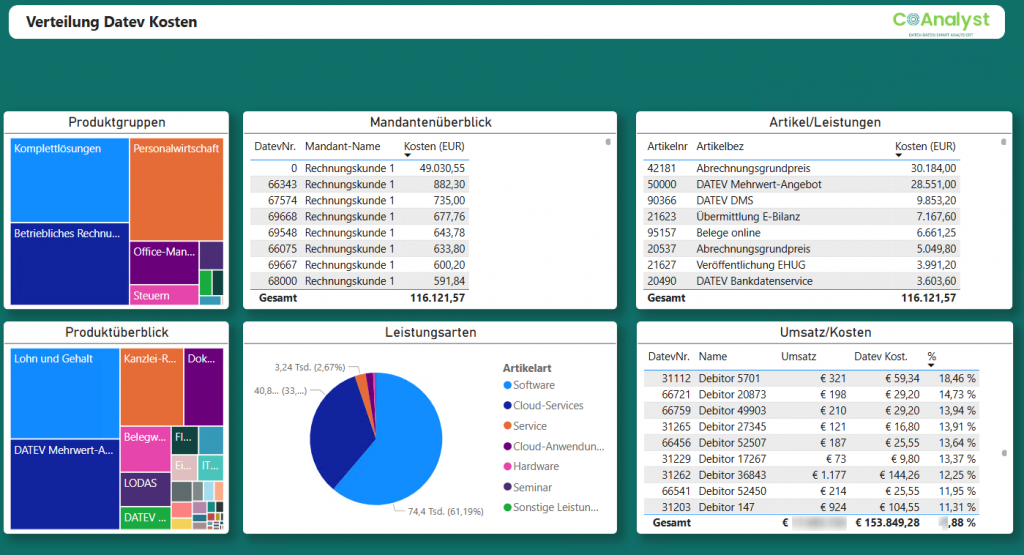The image size is (1024, 555).
Task: Sort Mandantenüberblick by Kosten (EUR) column
Action: (434, 146)
